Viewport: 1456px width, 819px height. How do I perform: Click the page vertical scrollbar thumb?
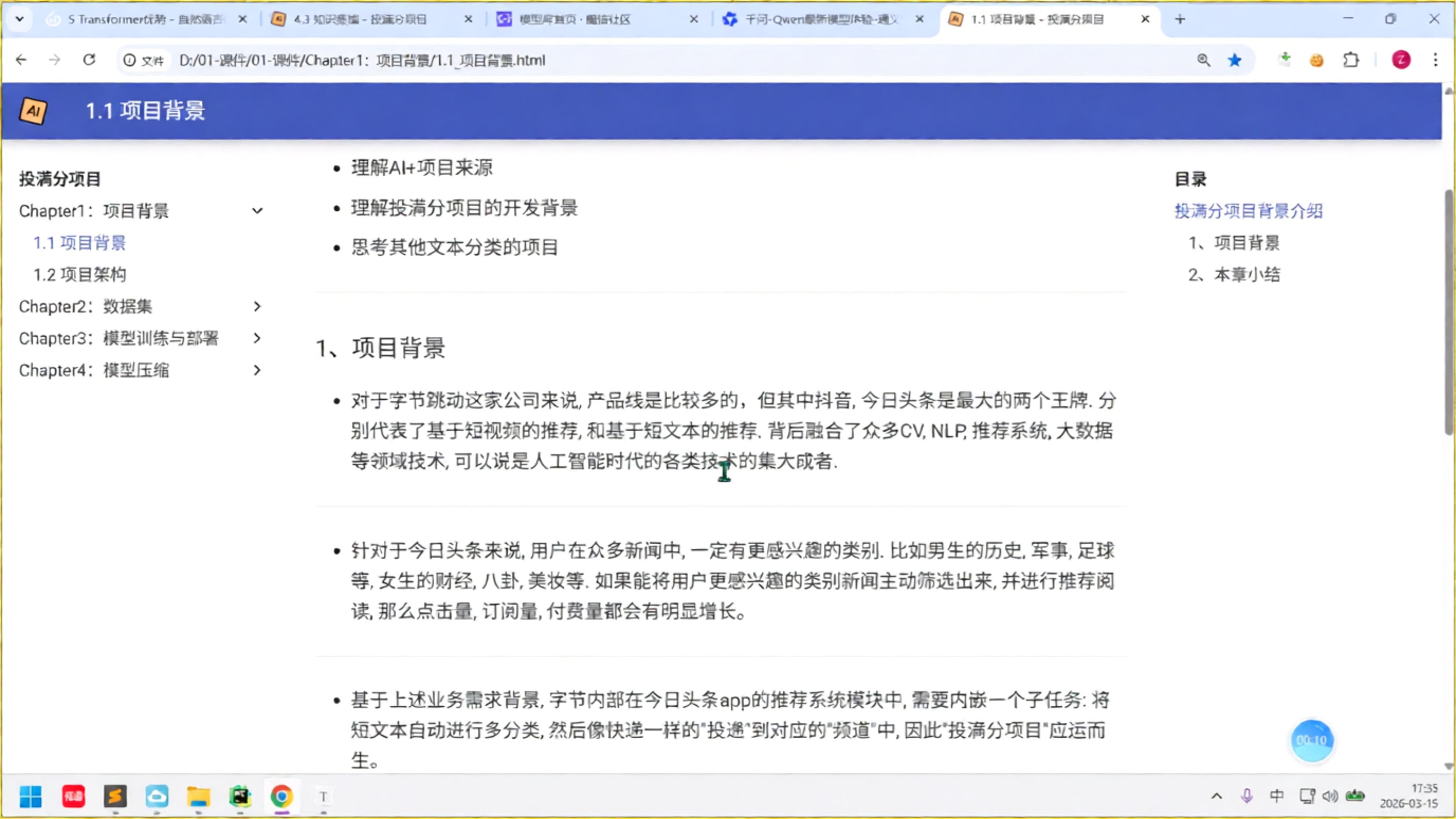[x=1448, y=312]
